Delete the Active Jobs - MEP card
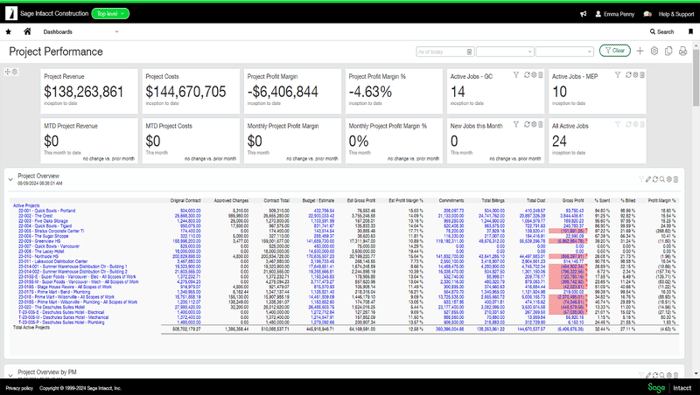The width and height of the screenshot is (700, 395). 642,75
